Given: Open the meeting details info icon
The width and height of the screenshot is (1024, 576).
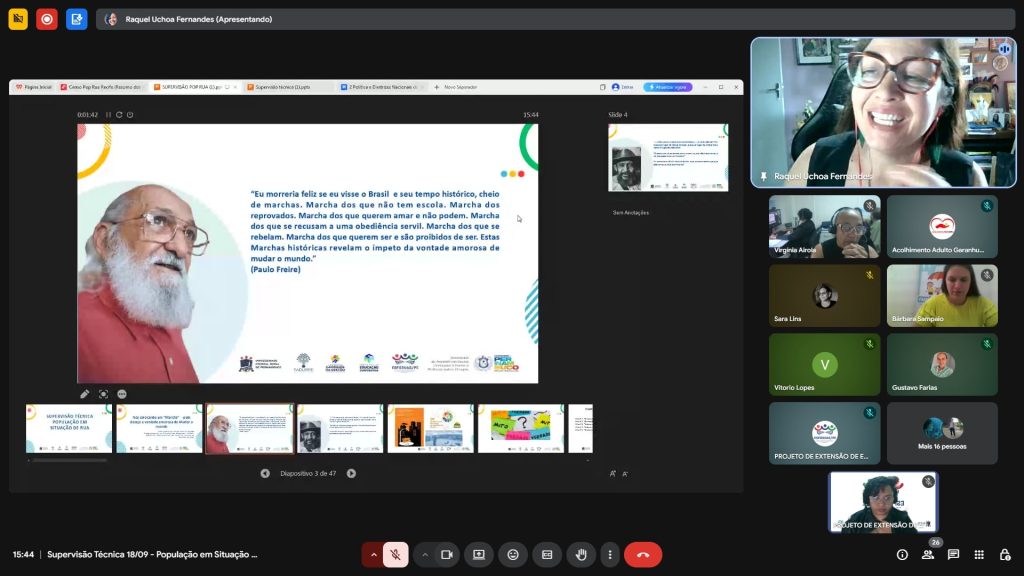Looking at the screenshot, I should pyautogui.click(x=902, y=554).
